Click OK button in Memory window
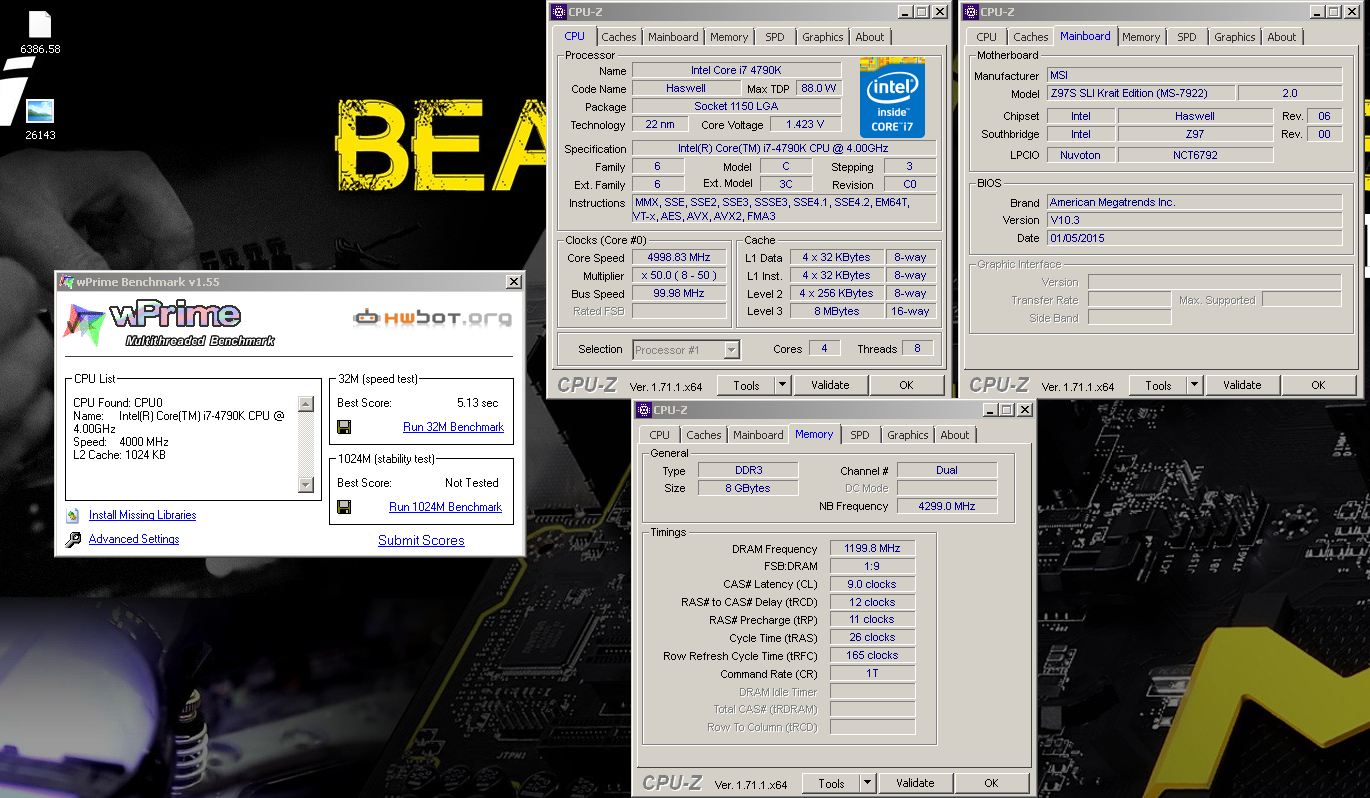 [x=991, y=784]
